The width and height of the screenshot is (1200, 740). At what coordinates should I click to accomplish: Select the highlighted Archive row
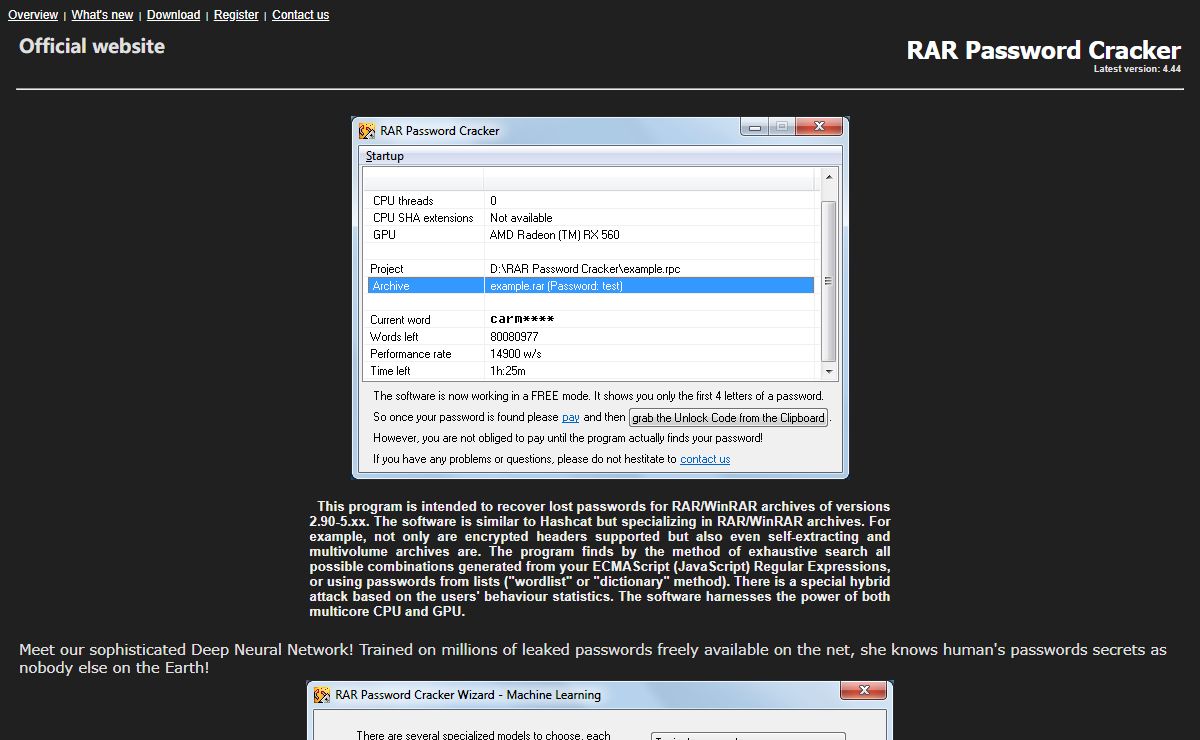591,286
